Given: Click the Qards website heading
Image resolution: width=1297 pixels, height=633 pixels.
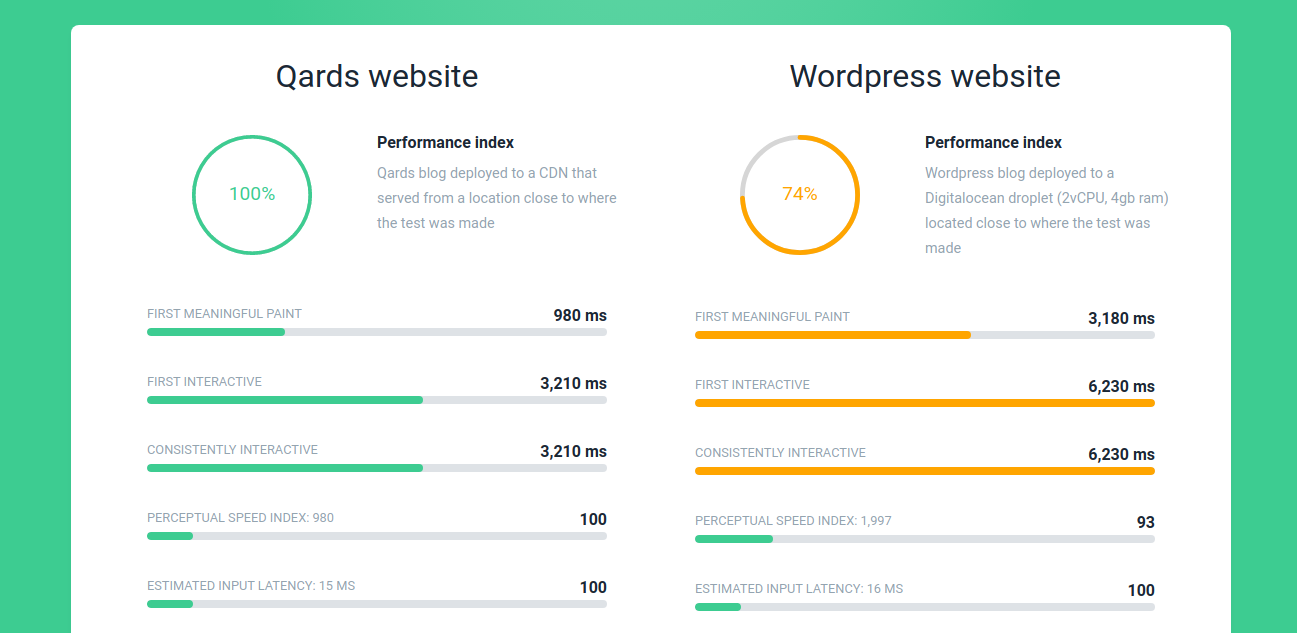Looking at the screenshot, I should (377, 77).
